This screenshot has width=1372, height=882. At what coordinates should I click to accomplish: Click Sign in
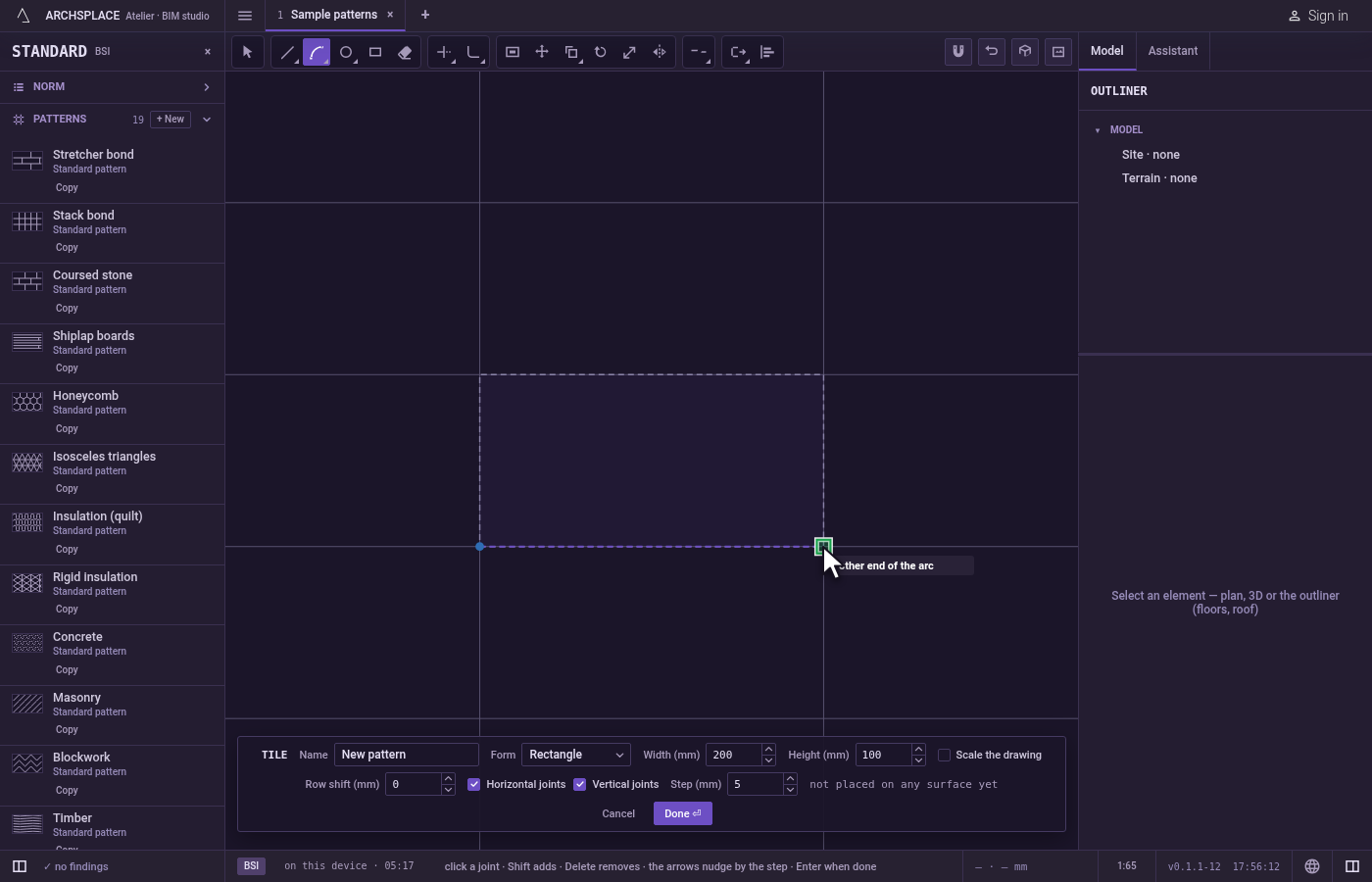point(1318,16)
